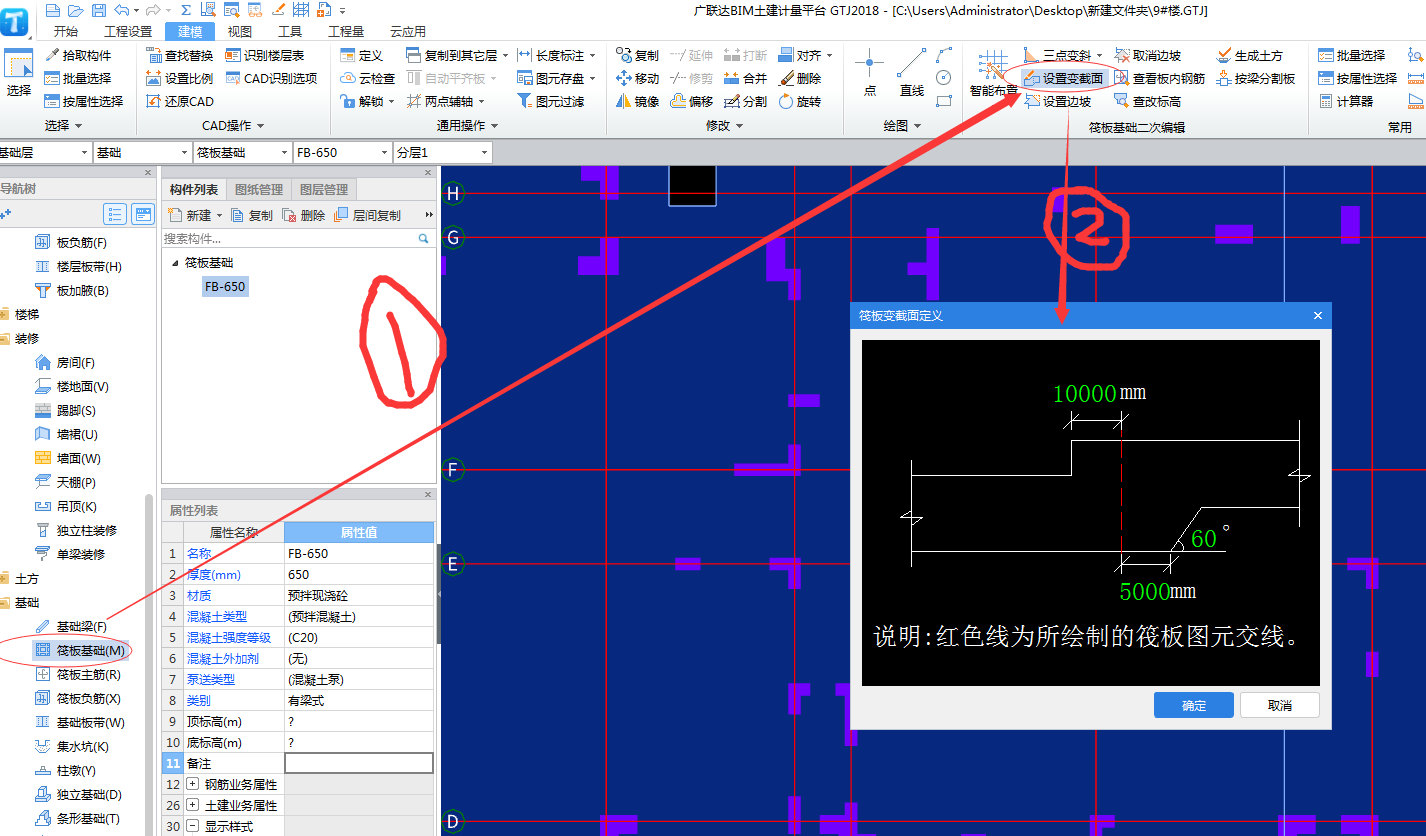
Task: Expand the 三点变斜 dropdown arrow
Action: click(1099, 55)
